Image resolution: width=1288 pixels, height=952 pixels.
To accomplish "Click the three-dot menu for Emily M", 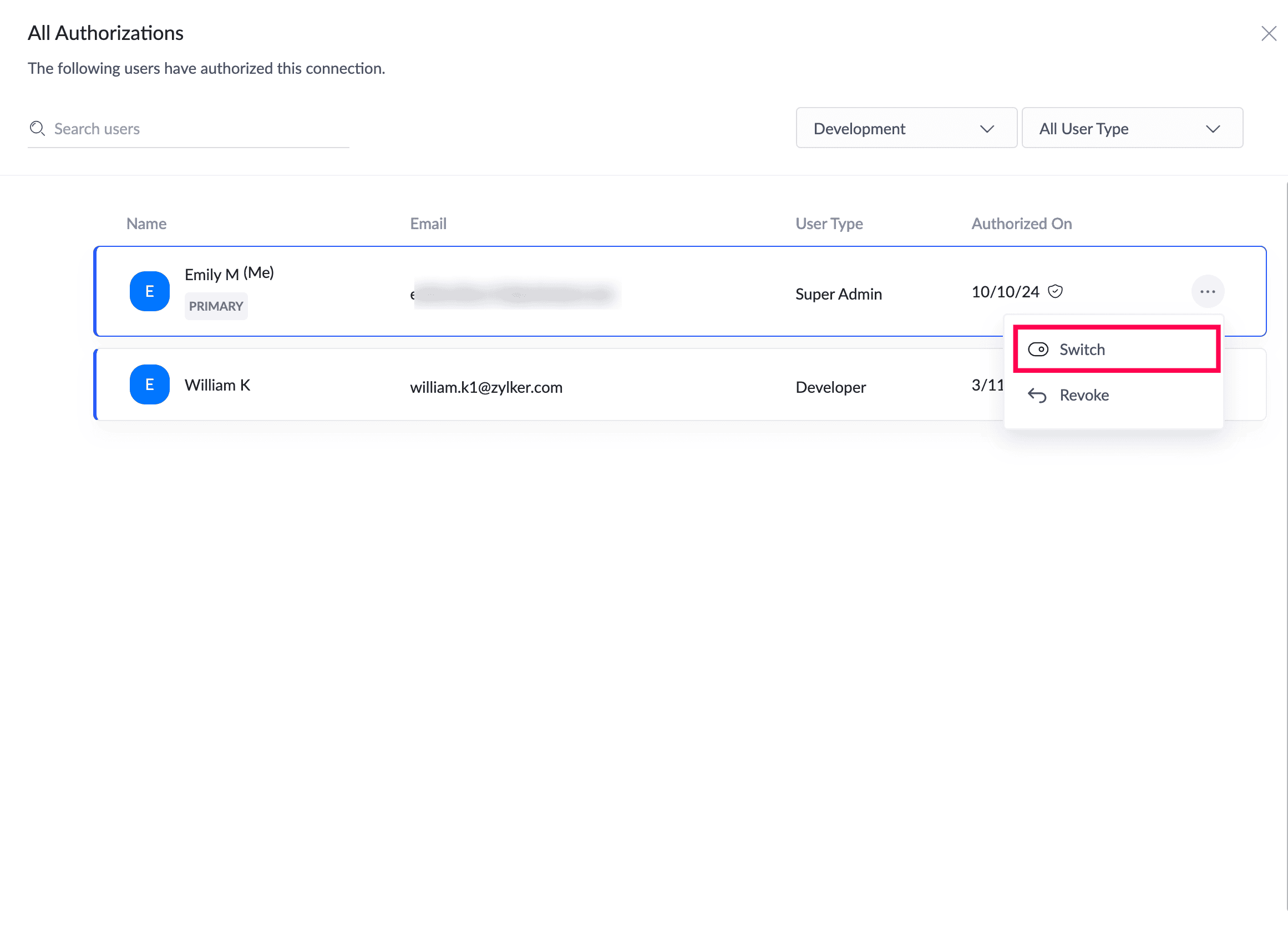I will point(1208,292).
